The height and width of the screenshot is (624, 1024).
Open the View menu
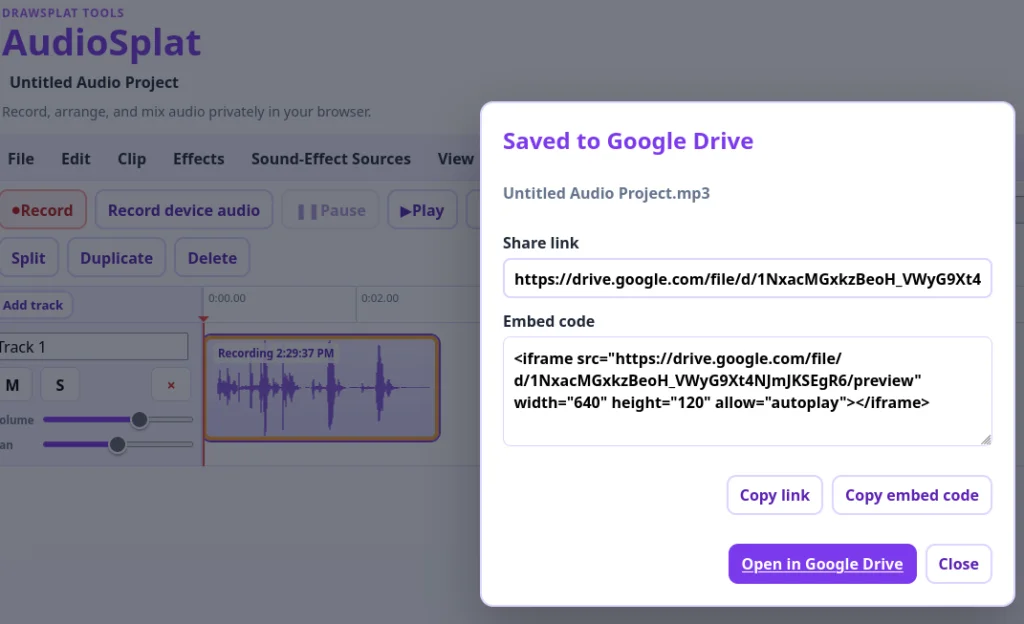[x=455, y=159]
